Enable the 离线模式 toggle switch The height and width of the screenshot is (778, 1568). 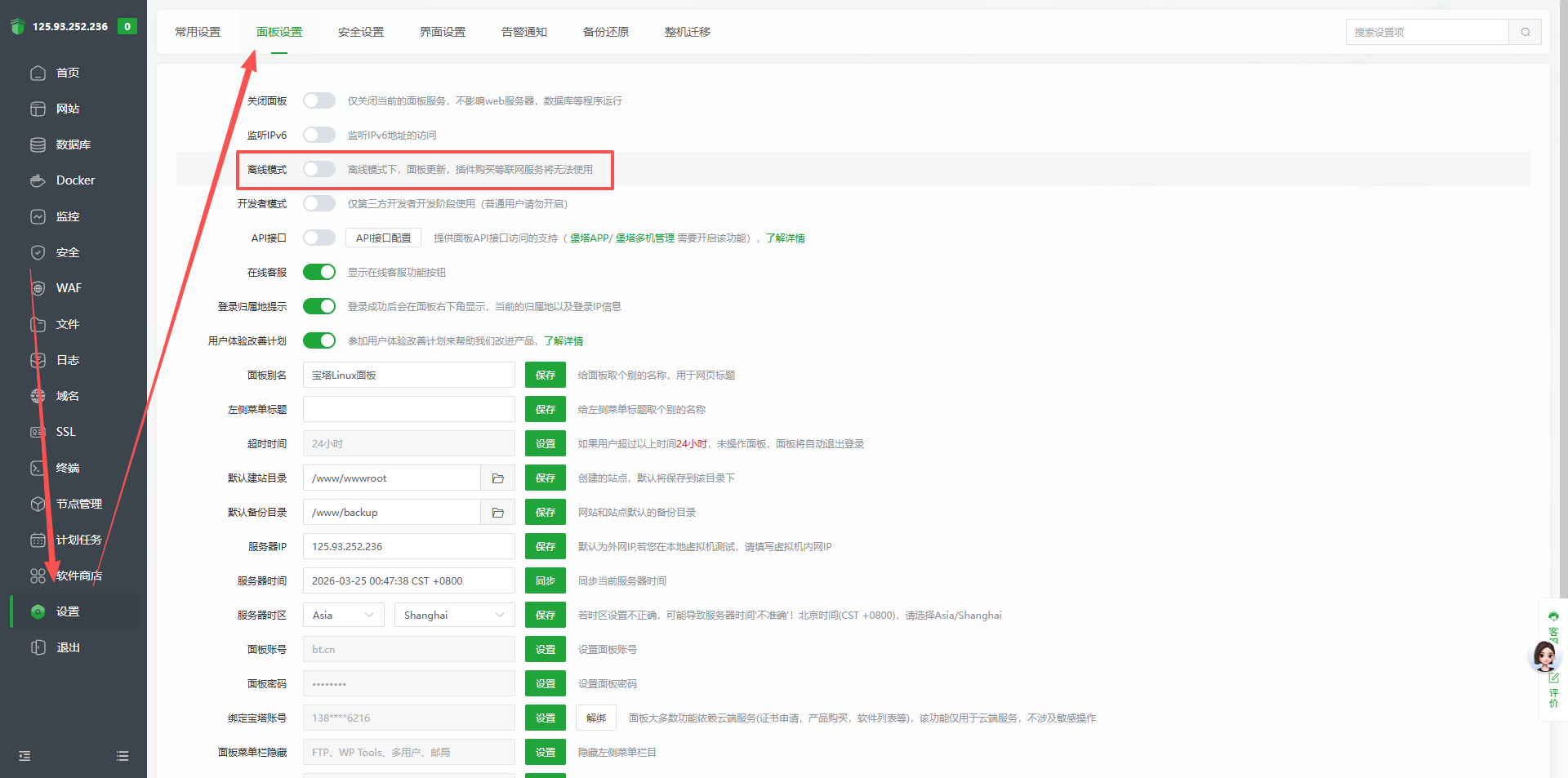coord(318,169)
